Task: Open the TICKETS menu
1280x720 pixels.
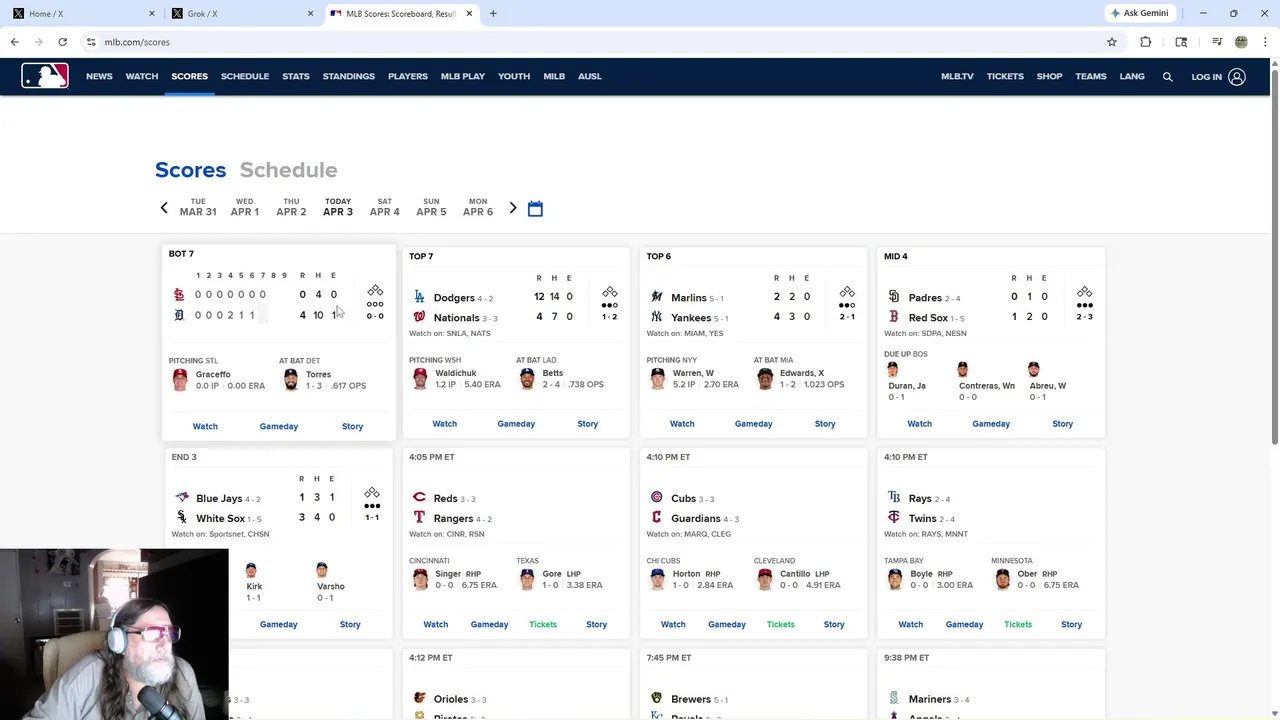Action: click(1005, 76)
